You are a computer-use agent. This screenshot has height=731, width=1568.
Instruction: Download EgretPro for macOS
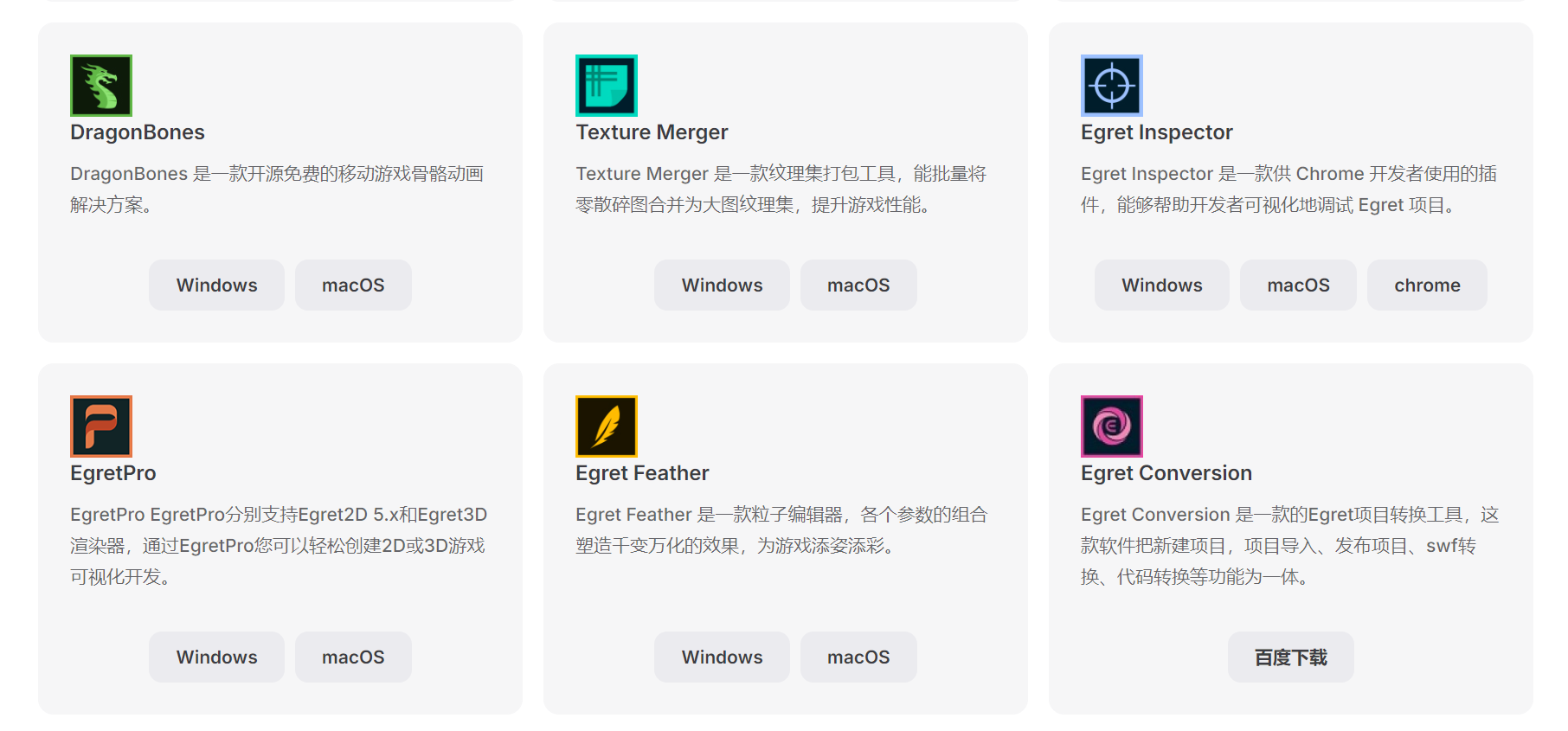pos(353,657)
